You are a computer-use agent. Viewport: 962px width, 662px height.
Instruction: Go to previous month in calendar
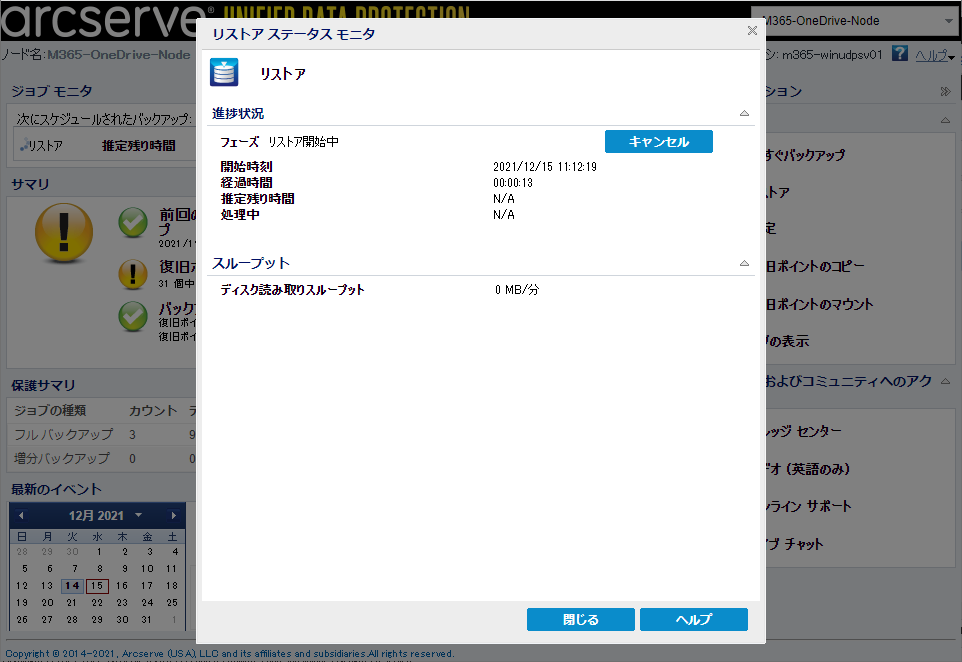21,515
